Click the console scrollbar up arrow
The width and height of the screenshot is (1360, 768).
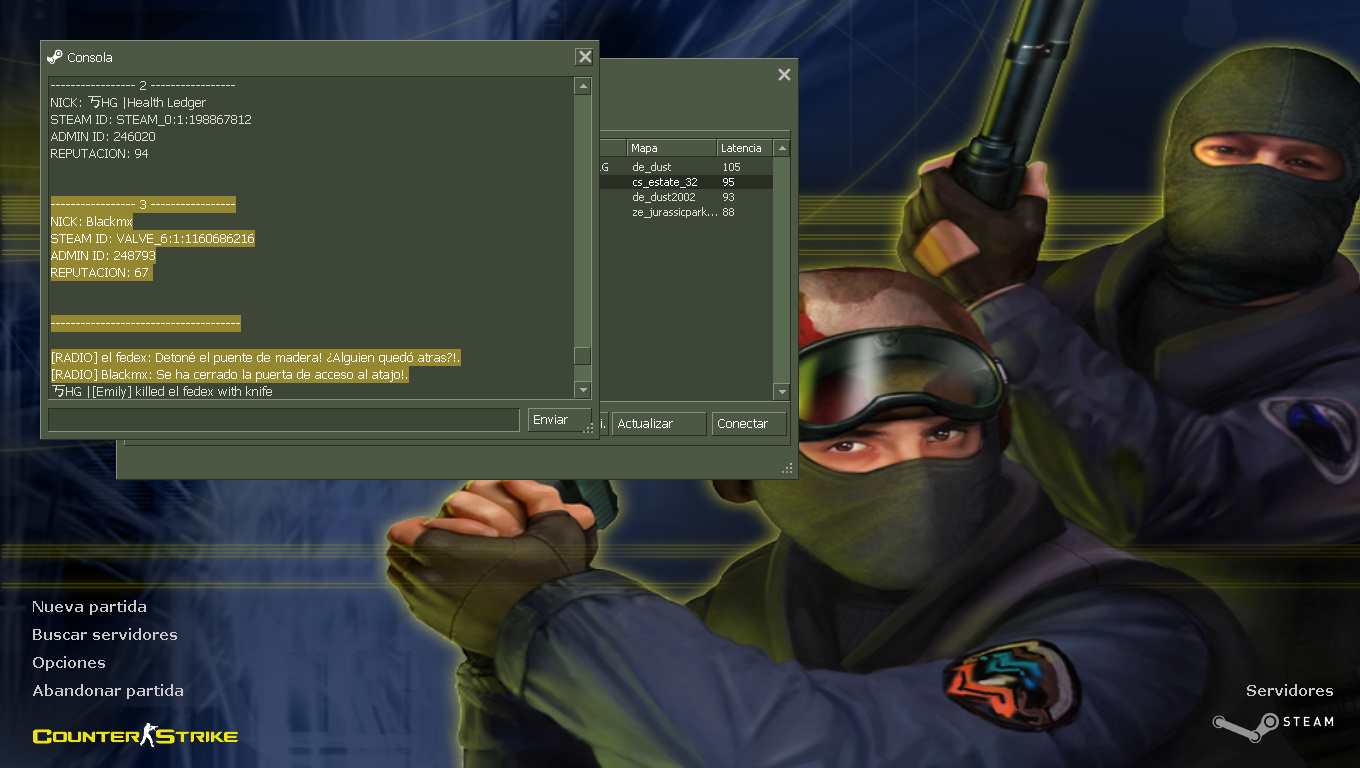pos(582,87)
